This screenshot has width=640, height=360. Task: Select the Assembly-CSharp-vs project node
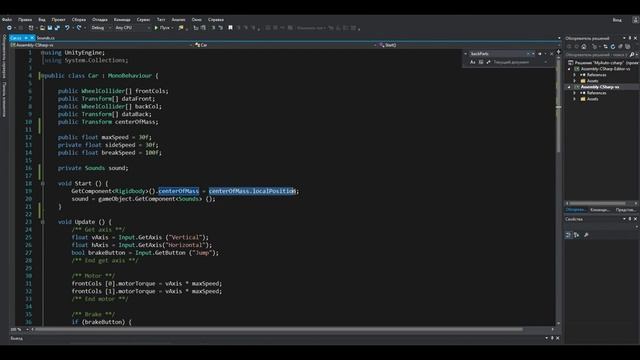(600, 87)
